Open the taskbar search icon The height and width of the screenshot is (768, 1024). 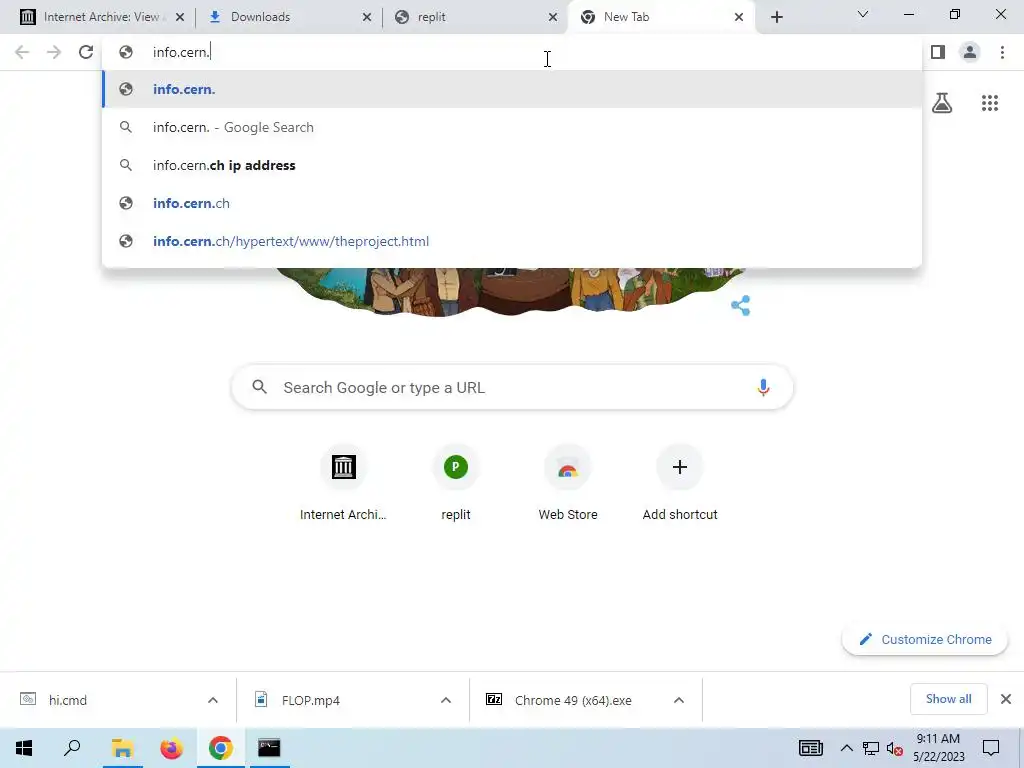click(72, 748)
